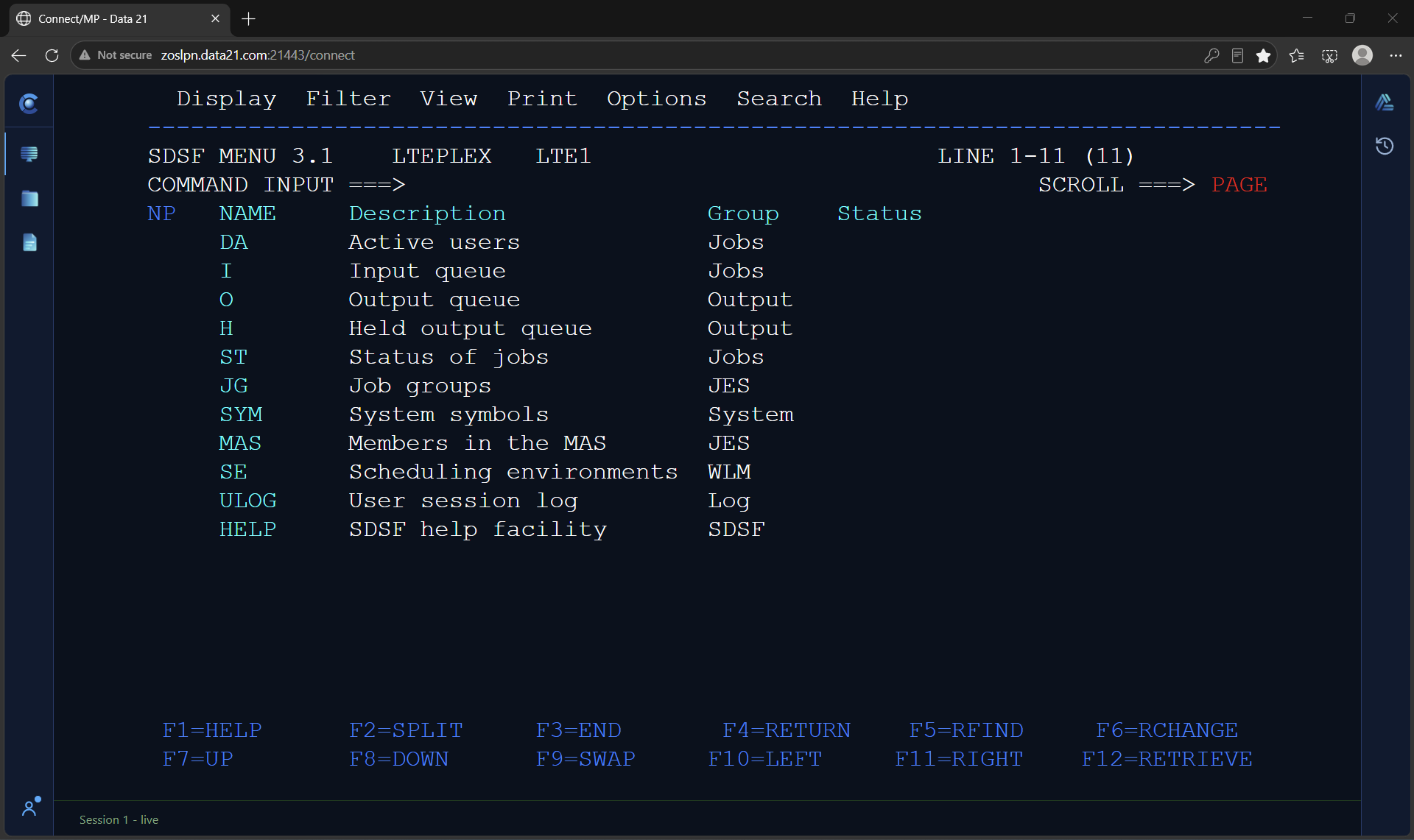Reload the page with refresh icon
The width and height of the screenshot is (1414, 840).
pos(52,55)
